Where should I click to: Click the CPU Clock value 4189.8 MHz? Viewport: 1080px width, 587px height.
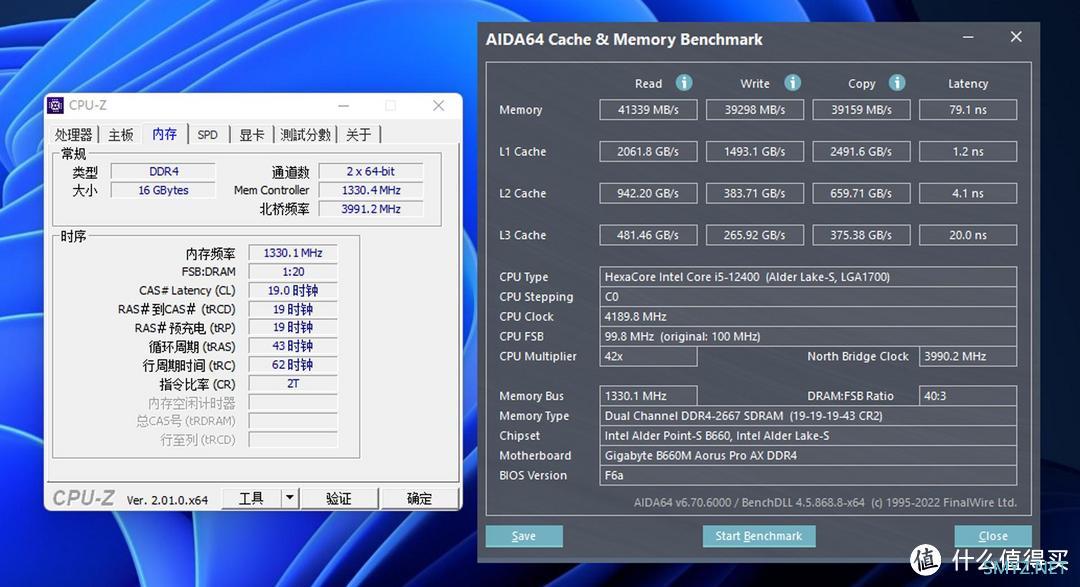[x=808, y=317]
